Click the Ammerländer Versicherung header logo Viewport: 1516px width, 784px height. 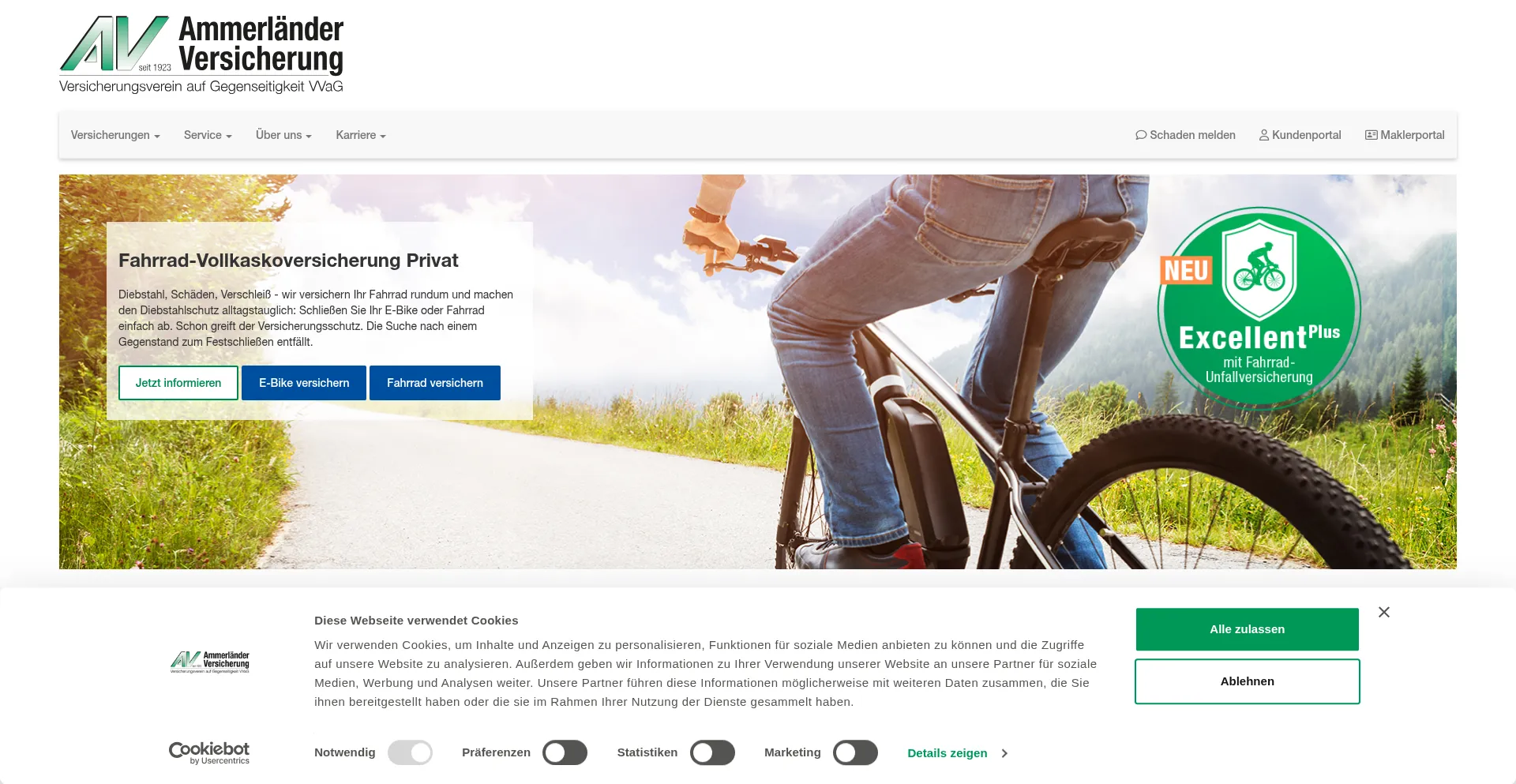tap(201, 54)
